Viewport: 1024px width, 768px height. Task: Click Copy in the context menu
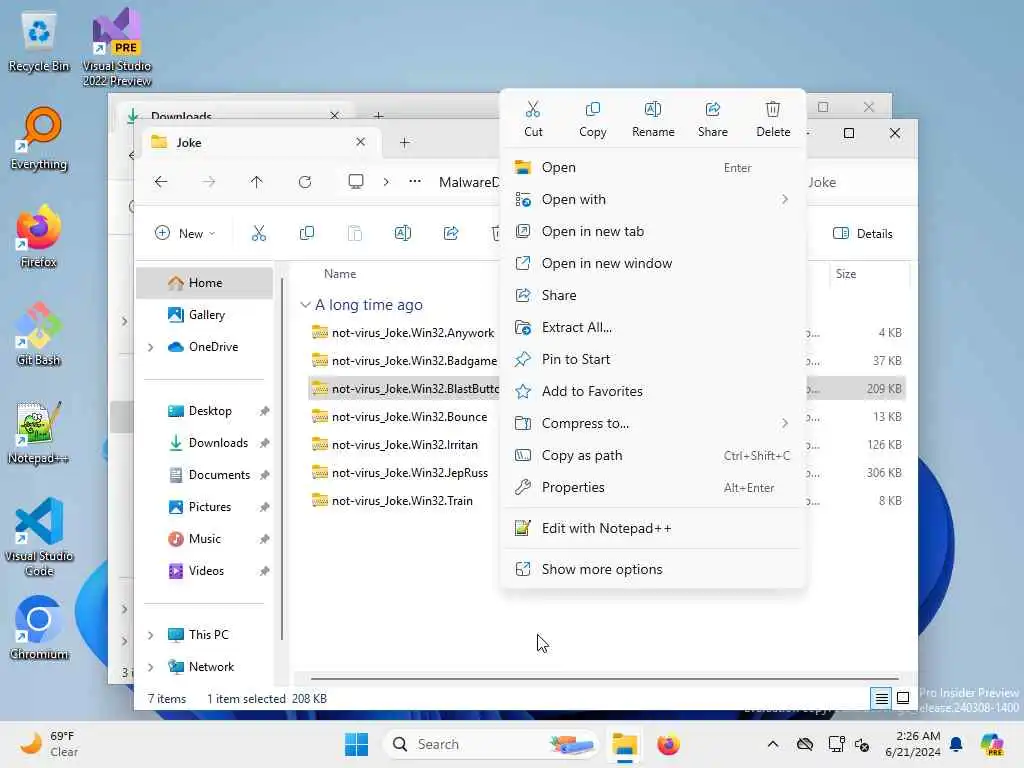click(x=592, y=120)
